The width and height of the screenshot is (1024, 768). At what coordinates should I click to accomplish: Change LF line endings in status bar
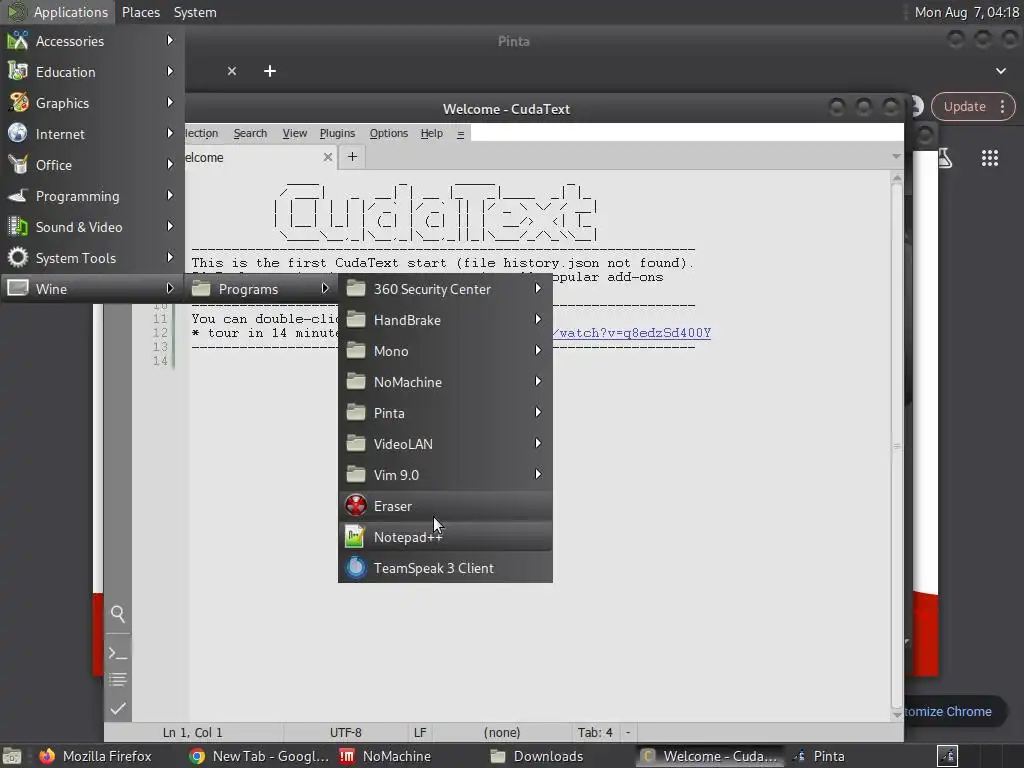coord(420,733)
